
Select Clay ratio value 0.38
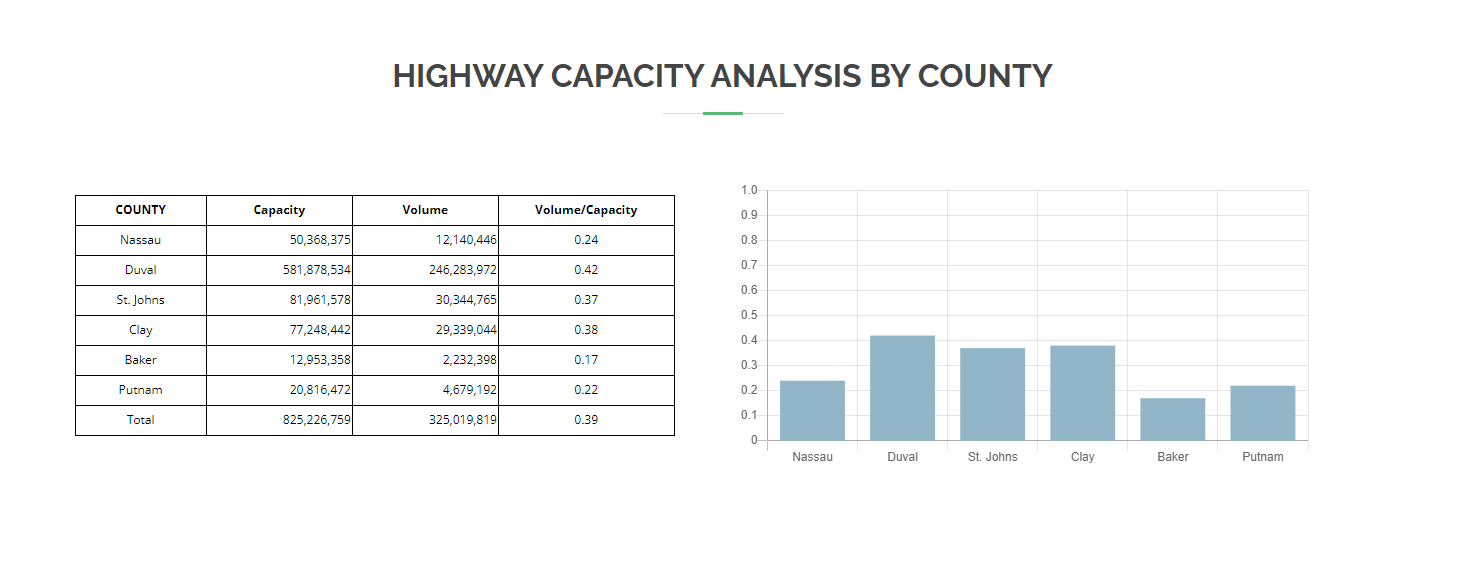[586, 330]
